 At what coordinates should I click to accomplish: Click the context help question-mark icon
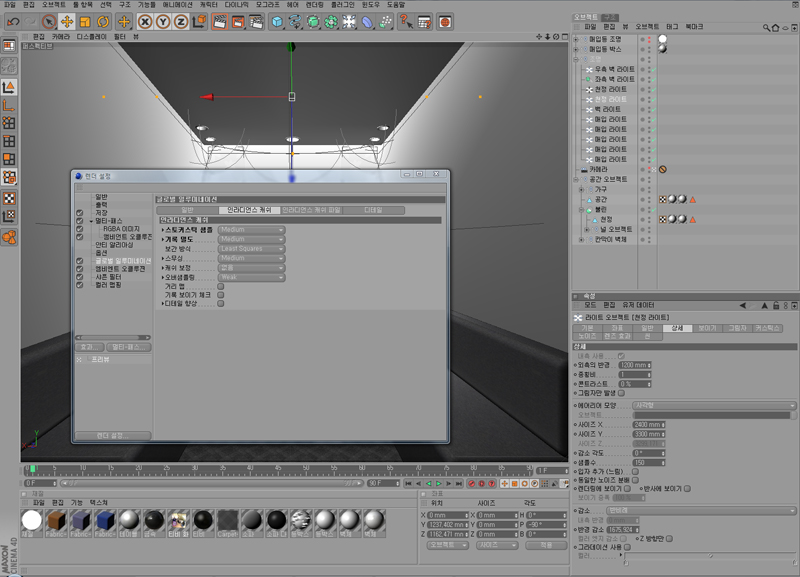pyautogui.click(x=406, y=21)
